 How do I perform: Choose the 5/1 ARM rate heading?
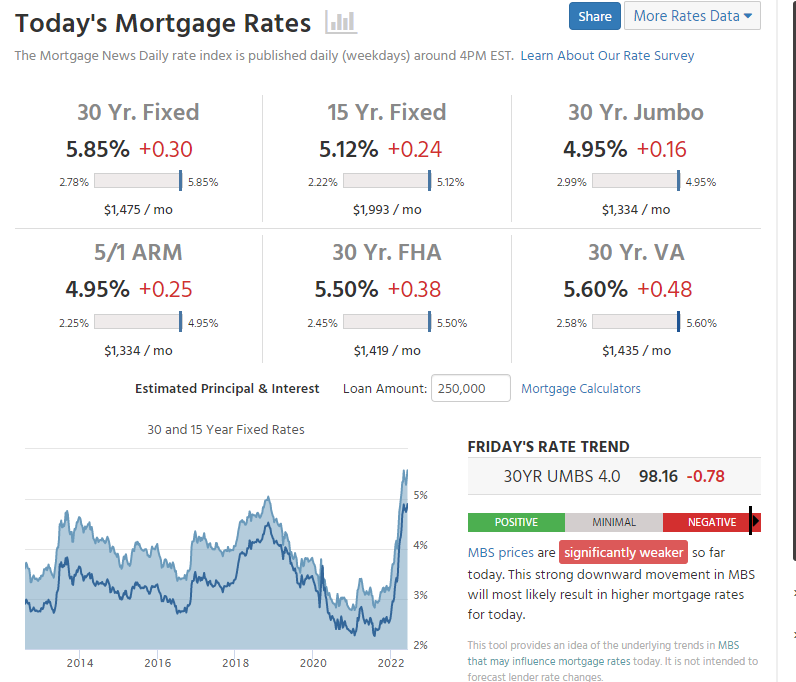pyautogui.click(x=138, y=252)
